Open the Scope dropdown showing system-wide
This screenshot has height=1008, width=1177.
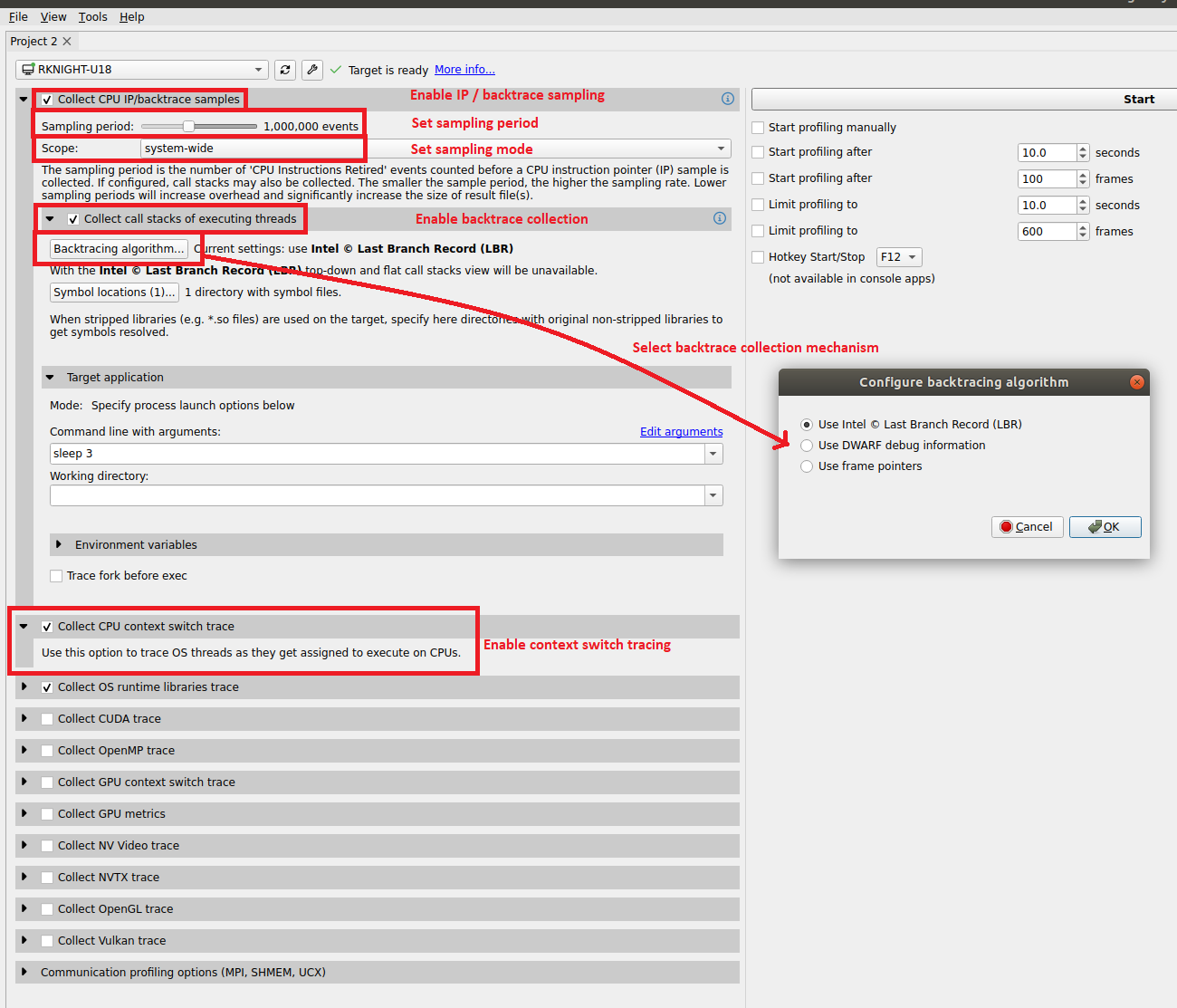pyautogui.click(x=721, y=148)
